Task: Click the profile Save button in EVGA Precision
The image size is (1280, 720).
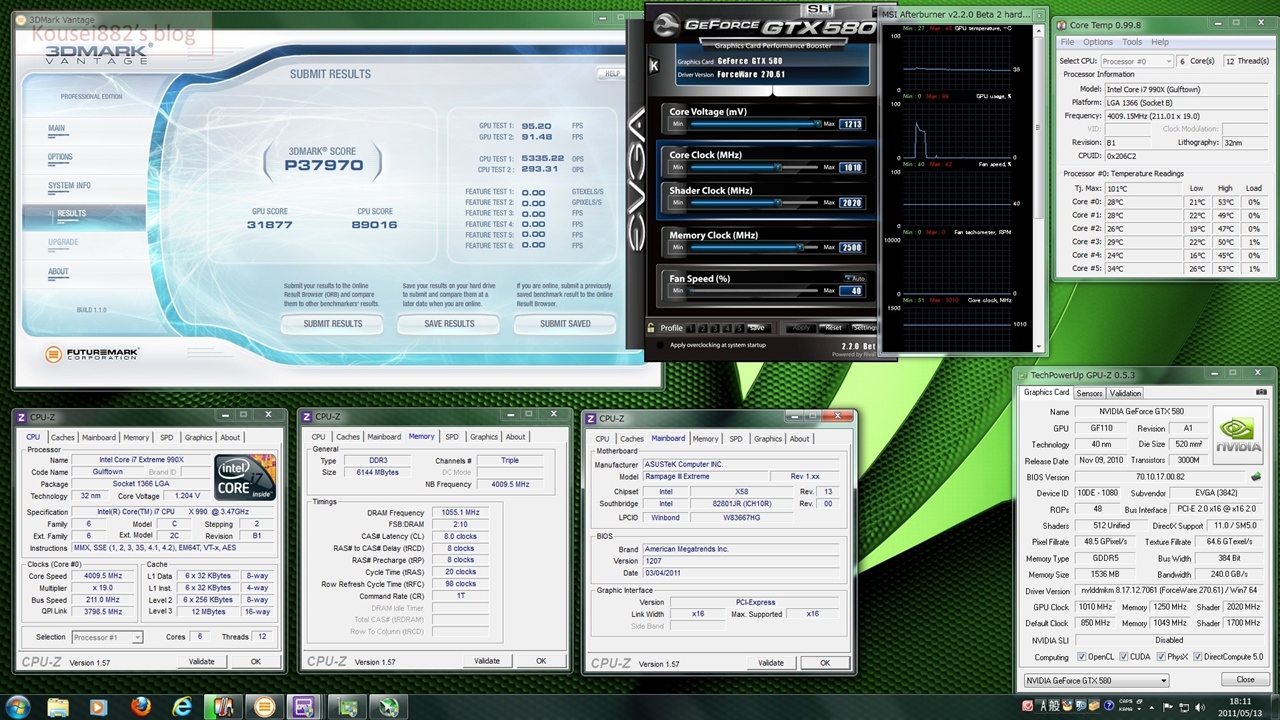Action: 757,328
